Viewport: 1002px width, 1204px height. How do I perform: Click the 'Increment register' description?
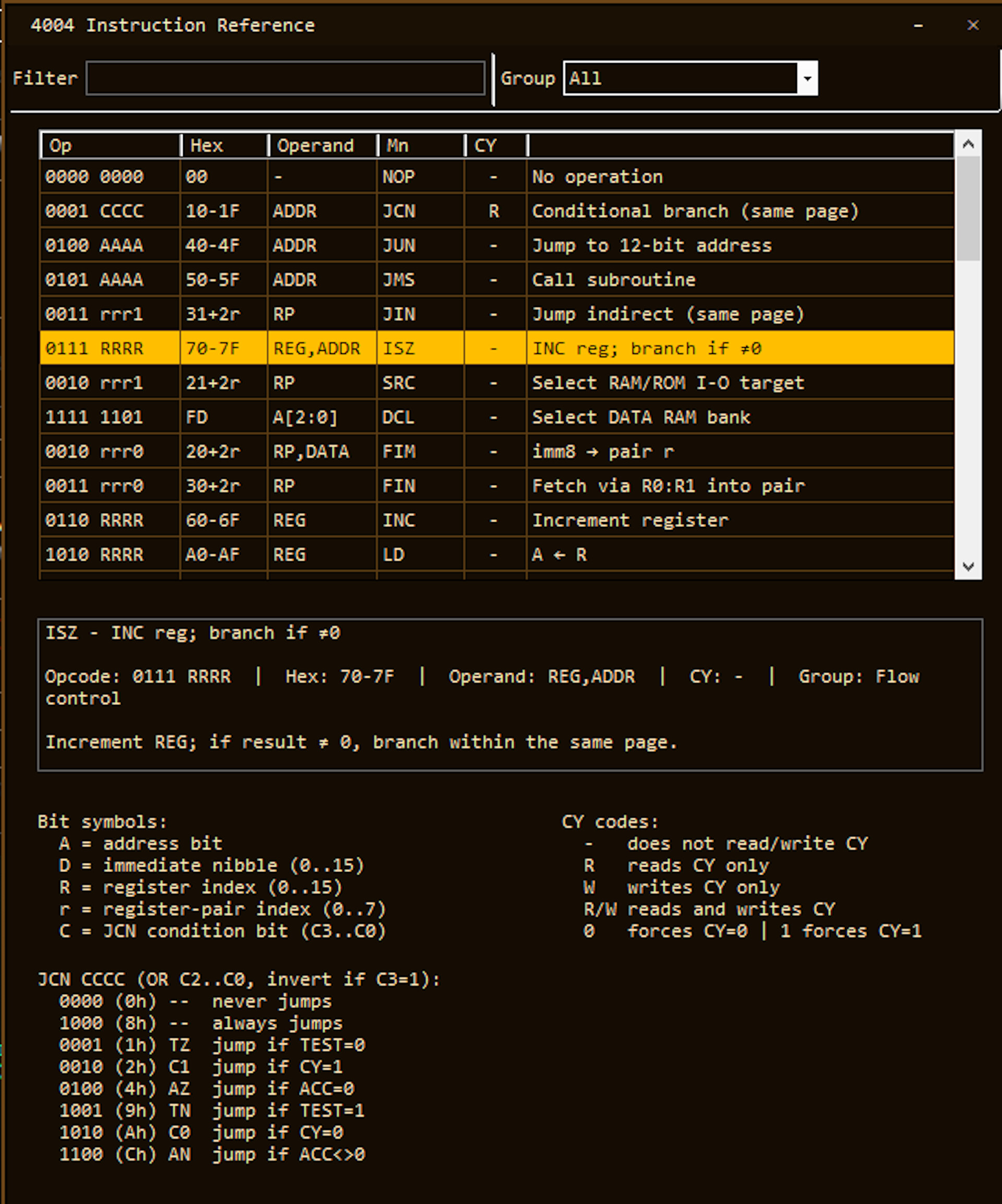point(740,520)
